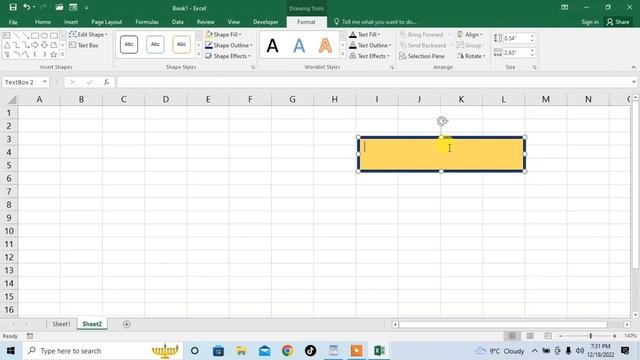Open the Align dropdown in Arrange
The image size is (640, 360).
click(470, 35)
